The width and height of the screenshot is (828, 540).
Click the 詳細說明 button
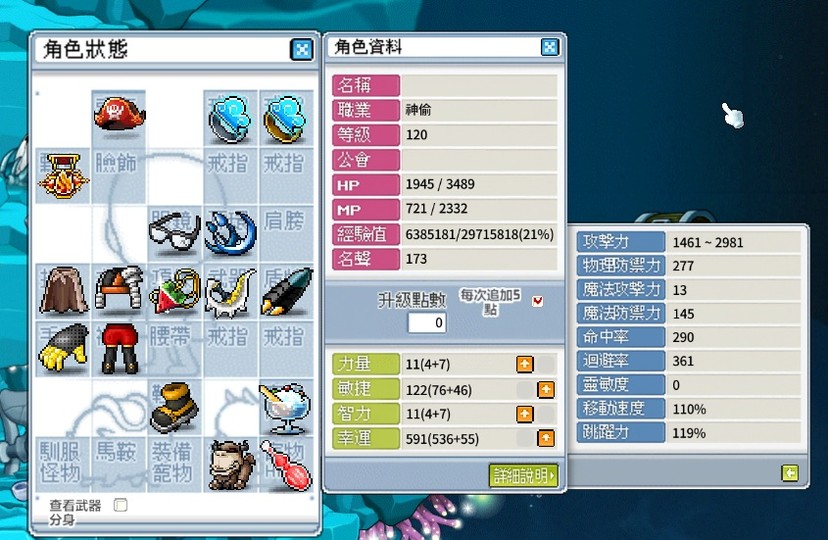[x=523, y=476]
